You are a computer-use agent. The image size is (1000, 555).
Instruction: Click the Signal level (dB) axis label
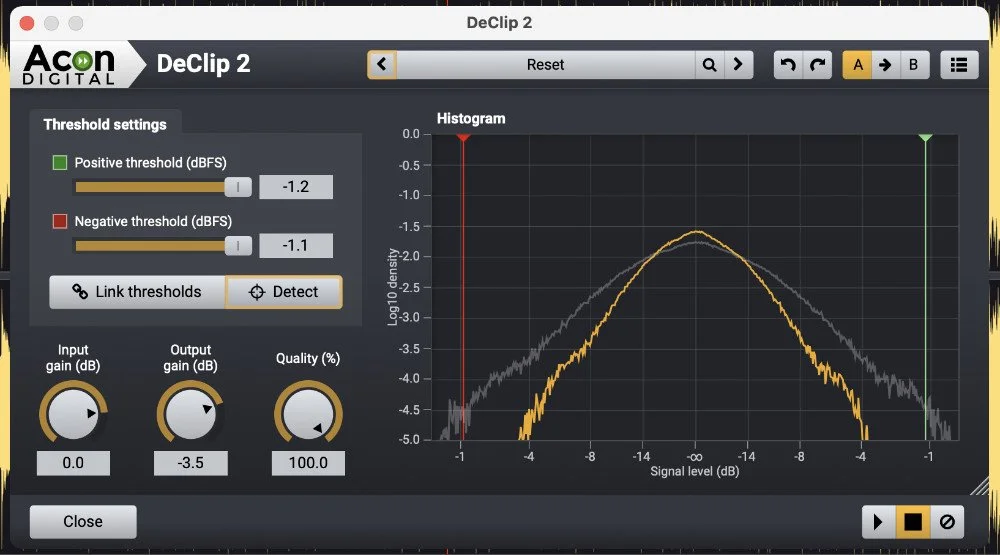pos(695,471)
